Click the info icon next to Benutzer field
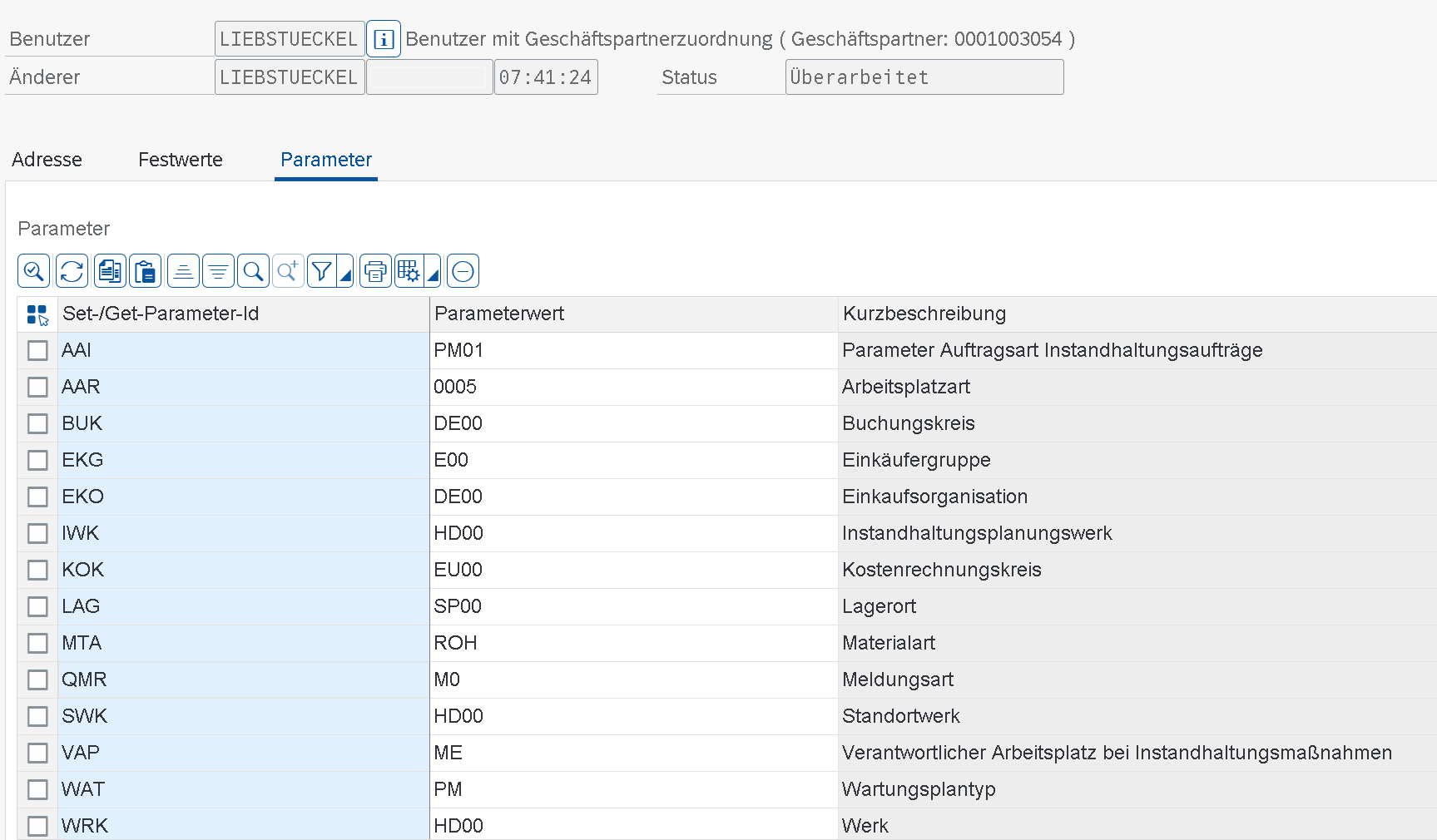Screen dimensions: 1437x840 click(x=384, y=39)
